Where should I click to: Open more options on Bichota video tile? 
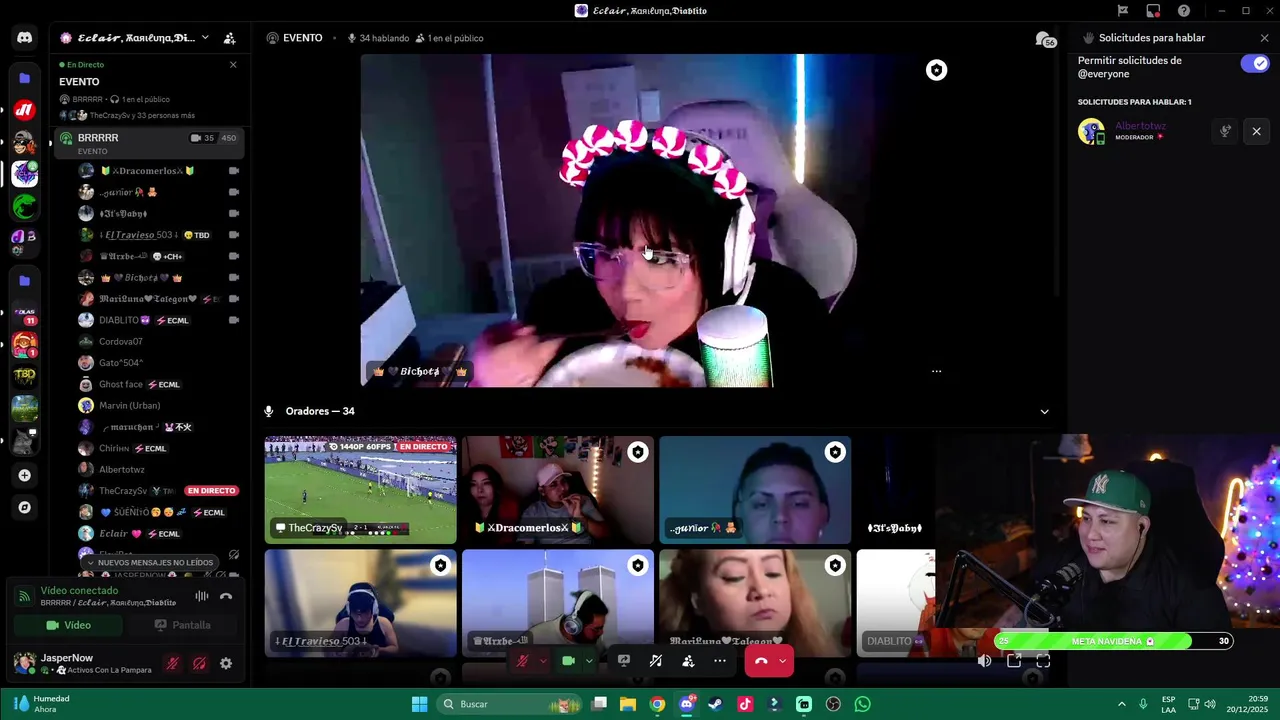pyautogui.click(x=936, y=371)
